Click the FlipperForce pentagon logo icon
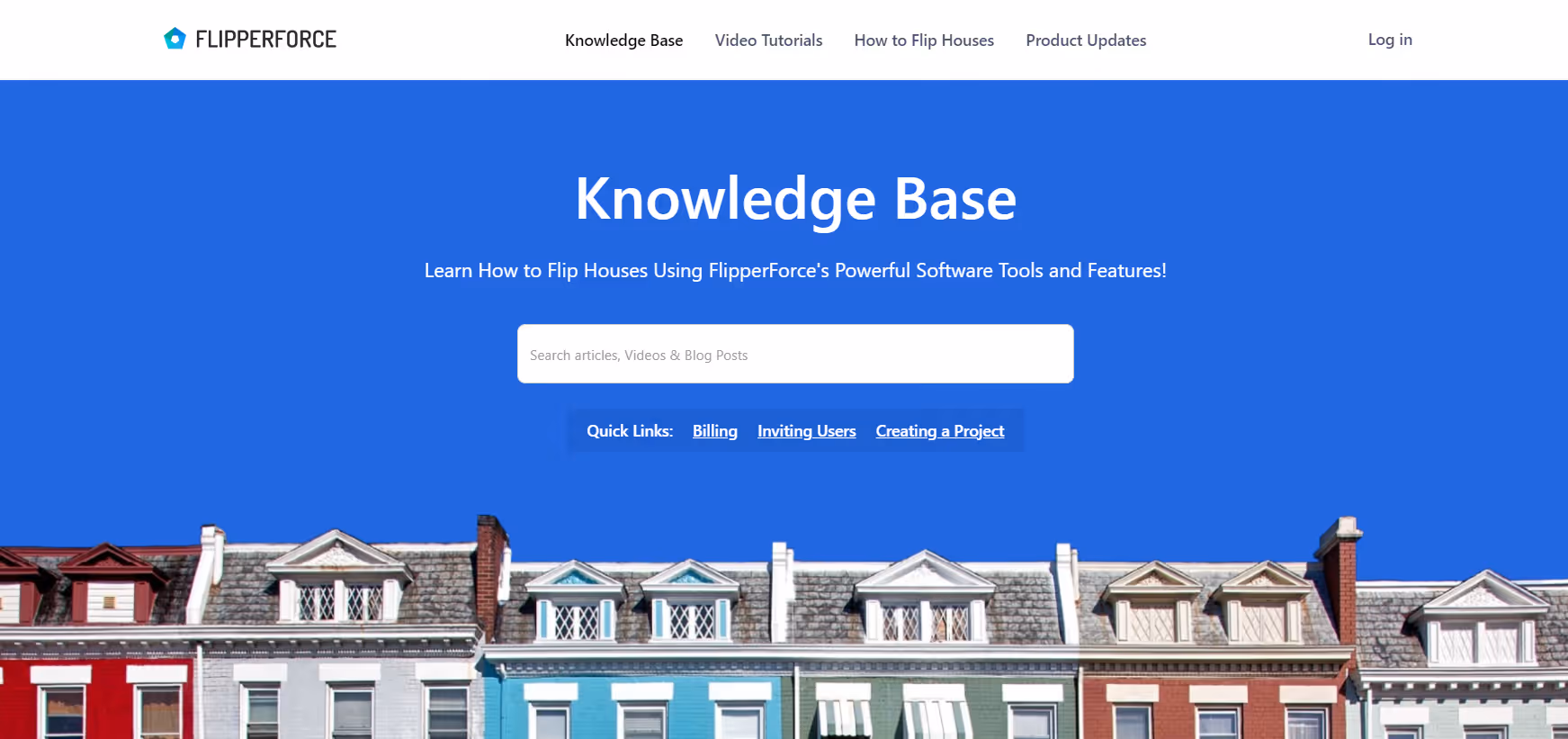This screenshot has height=739, width=1568. [175, 39]
